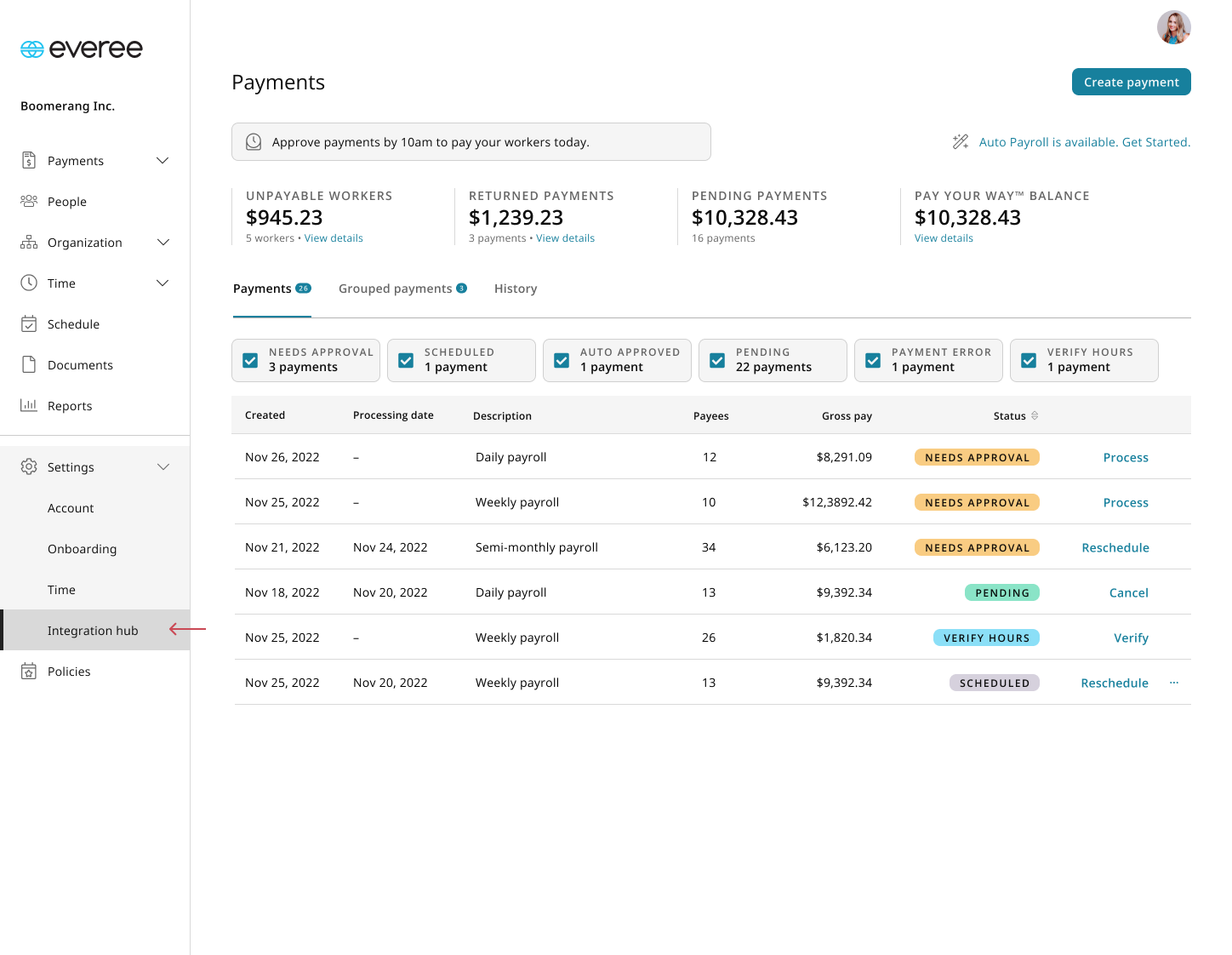Toggle the Pending filter checkbox
The height and width of the screenshot is (955, 1232).
coord(718,361)
